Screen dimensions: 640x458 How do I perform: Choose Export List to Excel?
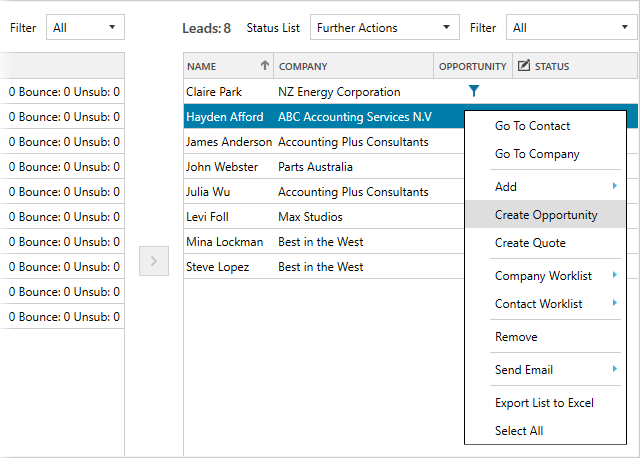[x=544, y=403]
